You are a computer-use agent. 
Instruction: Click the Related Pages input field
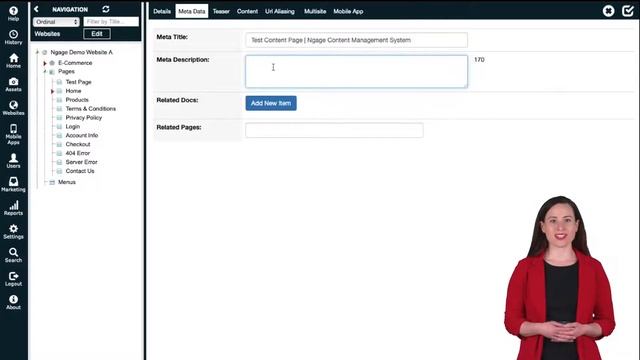pyautogui.click(x=334, y=130)
